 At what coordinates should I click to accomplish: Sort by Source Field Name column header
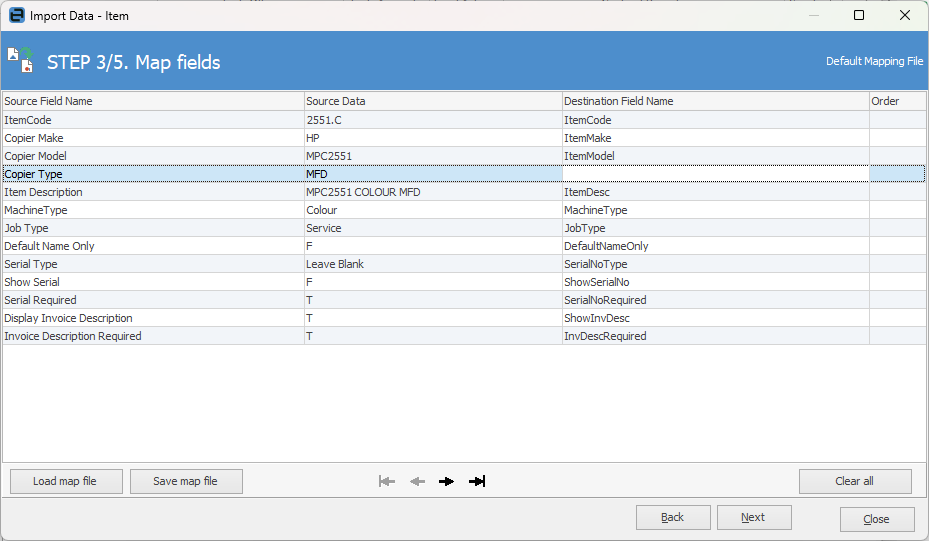coord(153,101)
